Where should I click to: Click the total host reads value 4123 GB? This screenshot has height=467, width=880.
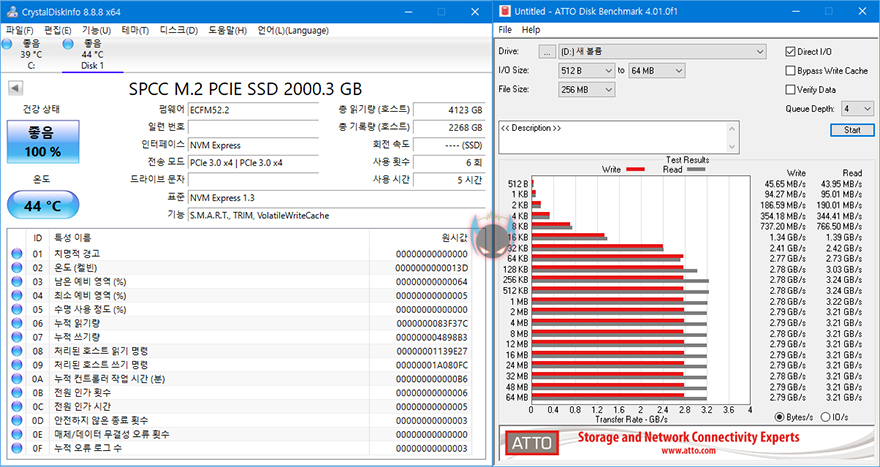(x=449, y=110)
